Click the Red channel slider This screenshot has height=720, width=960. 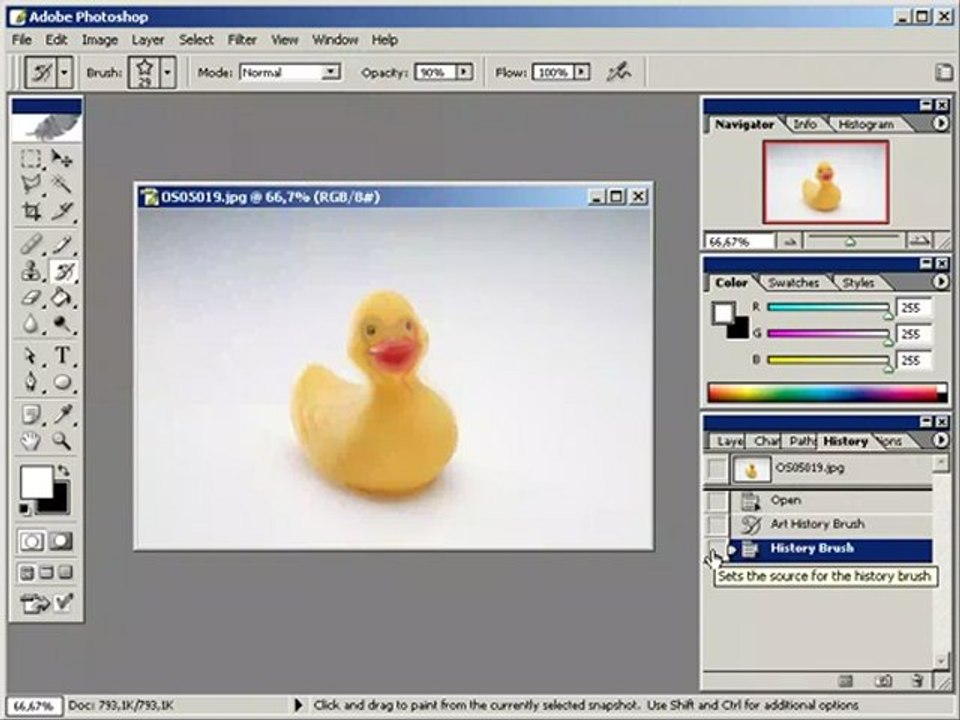[x=828, y=307]
